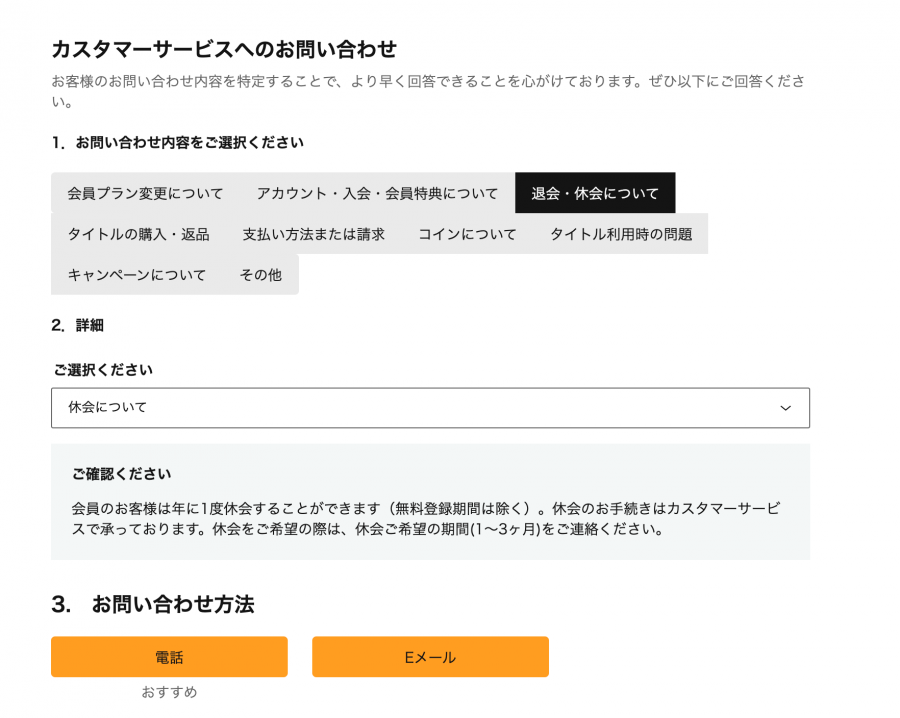Click the dropdown chevron arrow
This screenshot has height=718, width=900.
pos(785,408)
